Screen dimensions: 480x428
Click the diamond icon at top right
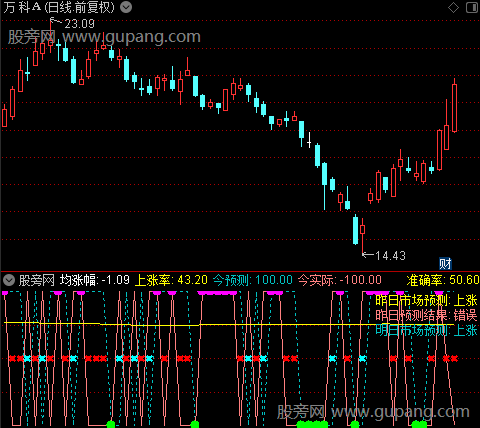(453, 7)
